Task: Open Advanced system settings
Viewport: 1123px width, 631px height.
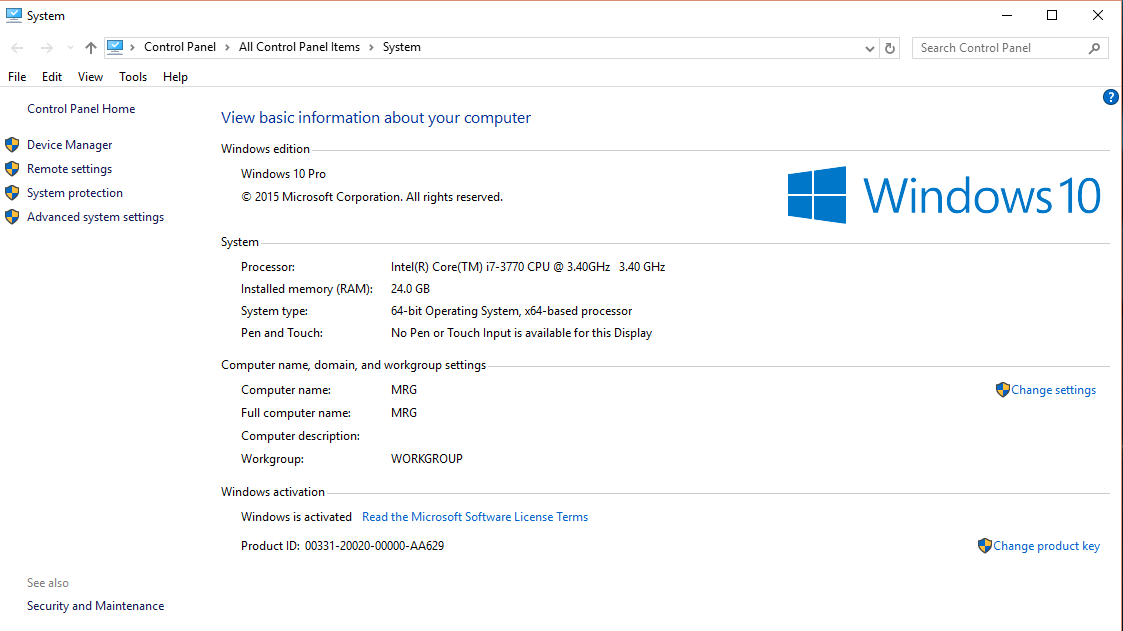Action: 95,217
